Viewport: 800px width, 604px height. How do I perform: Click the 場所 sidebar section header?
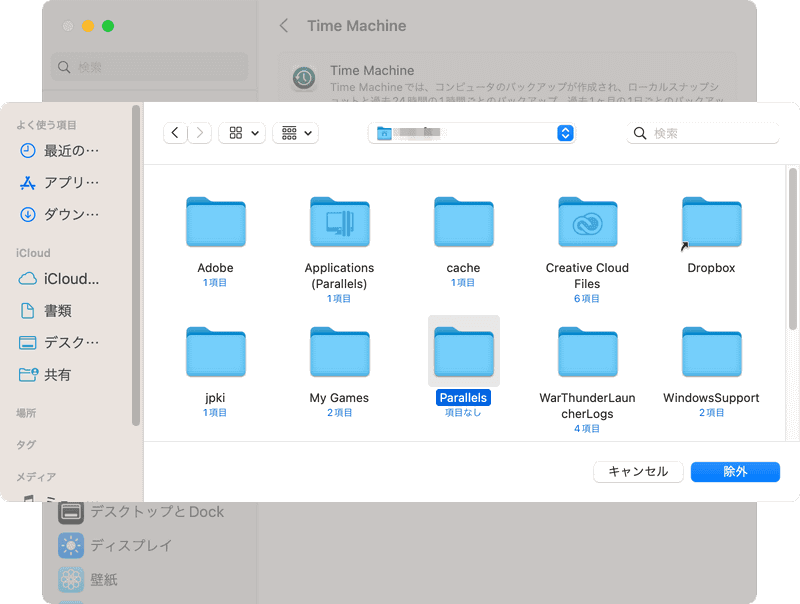pyautogui.click(x=26, y=413)
